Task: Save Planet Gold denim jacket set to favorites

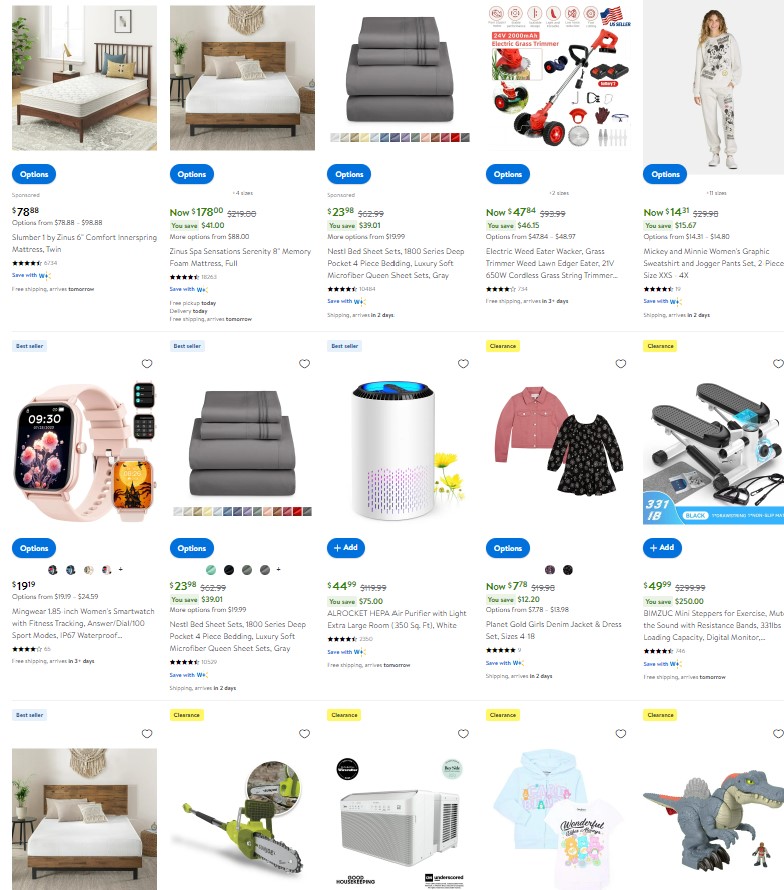Action: pyautogui.click(x=621, y=364)
